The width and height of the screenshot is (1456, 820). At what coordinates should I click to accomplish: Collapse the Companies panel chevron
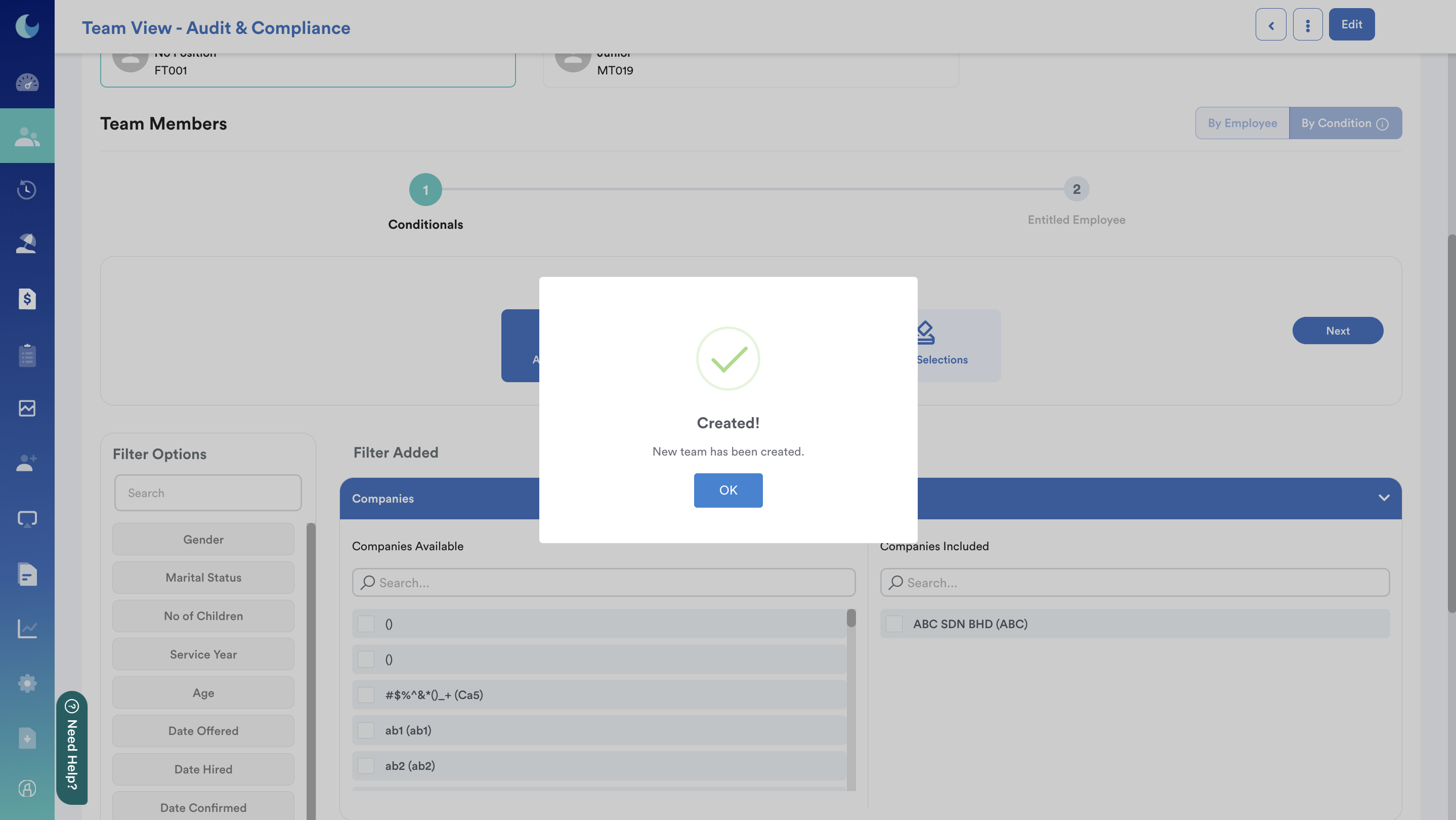1384,498
